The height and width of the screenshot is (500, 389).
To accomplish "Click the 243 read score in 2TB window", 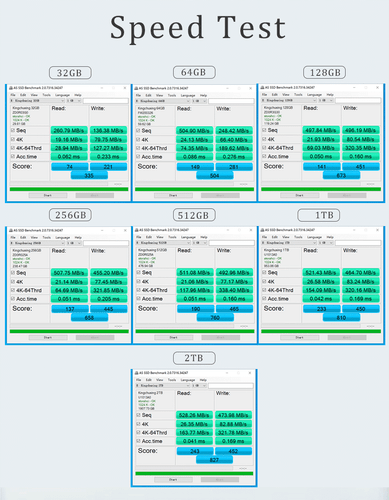I will [195, 451].
